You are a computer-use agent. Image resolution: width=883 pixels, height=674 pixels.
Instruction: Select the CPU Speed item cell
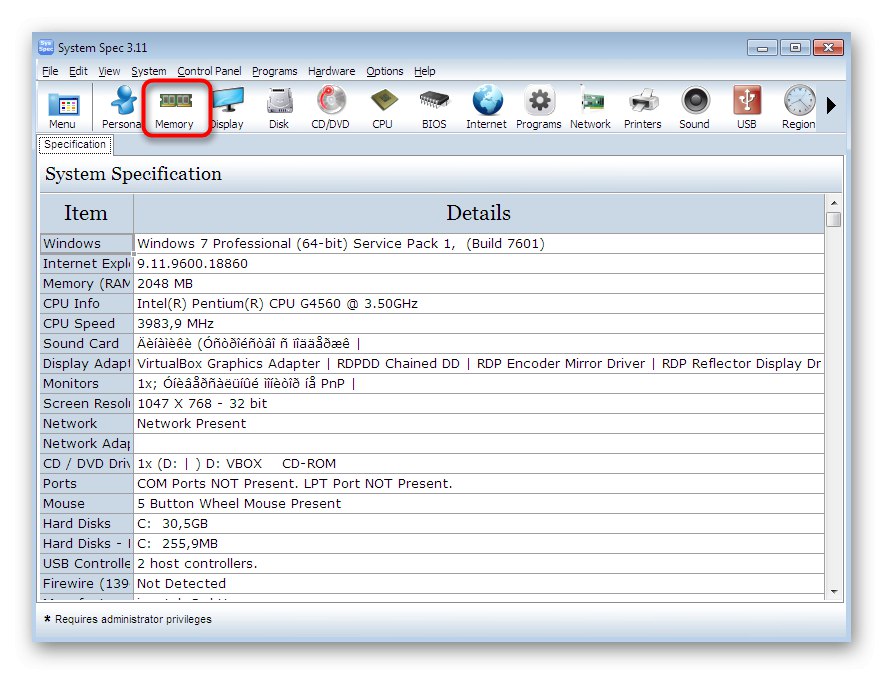[86, 324]
